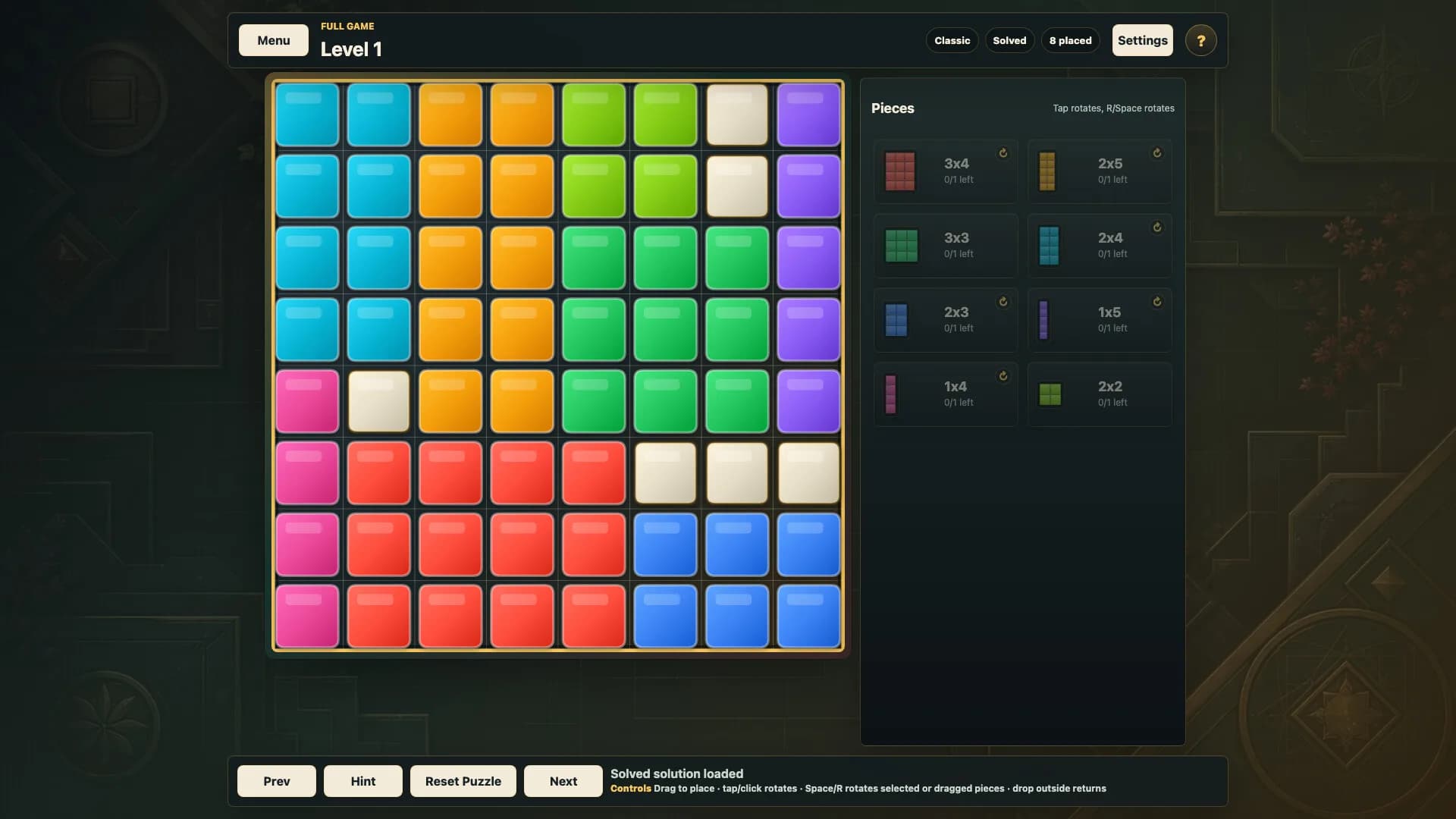Click the lime 2x2 piece icon
Image resolution: width=1456 pixels, height=819 pixels.
pos(1050,394)
